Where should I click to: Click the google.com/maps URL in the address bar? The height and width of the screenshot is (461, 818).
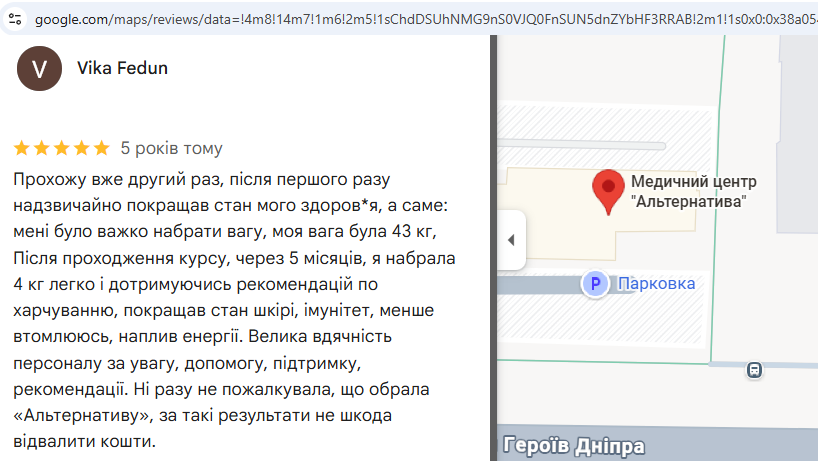click(x=426, y=19)
